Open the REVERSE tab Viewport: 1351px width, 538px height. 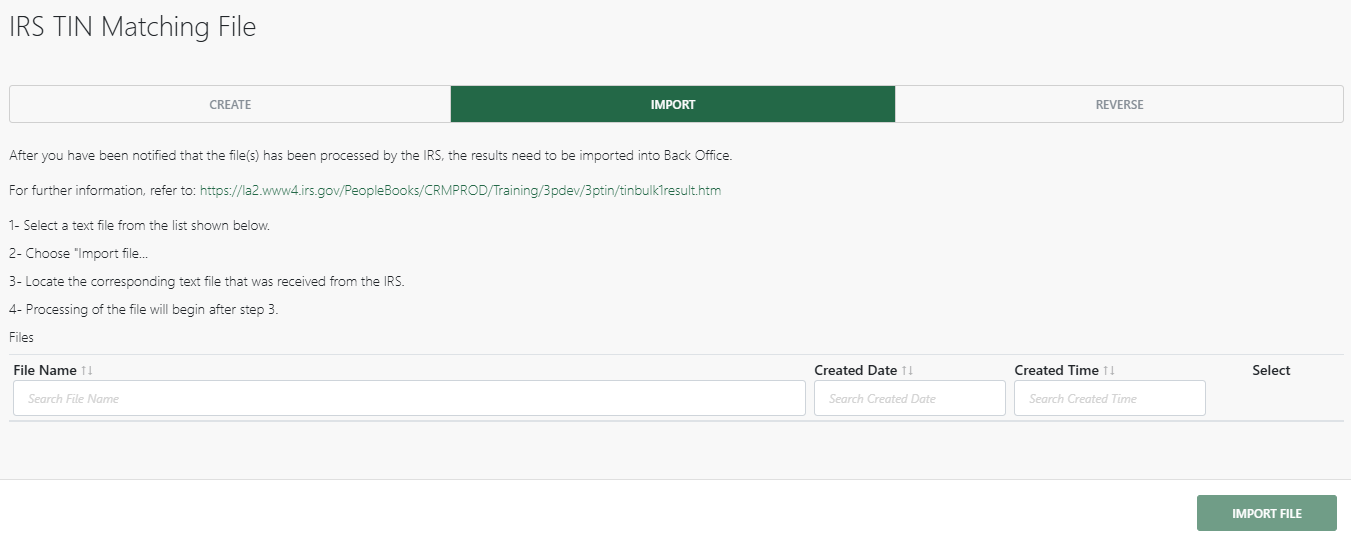pyautogui.click(x=1119, y=104)
